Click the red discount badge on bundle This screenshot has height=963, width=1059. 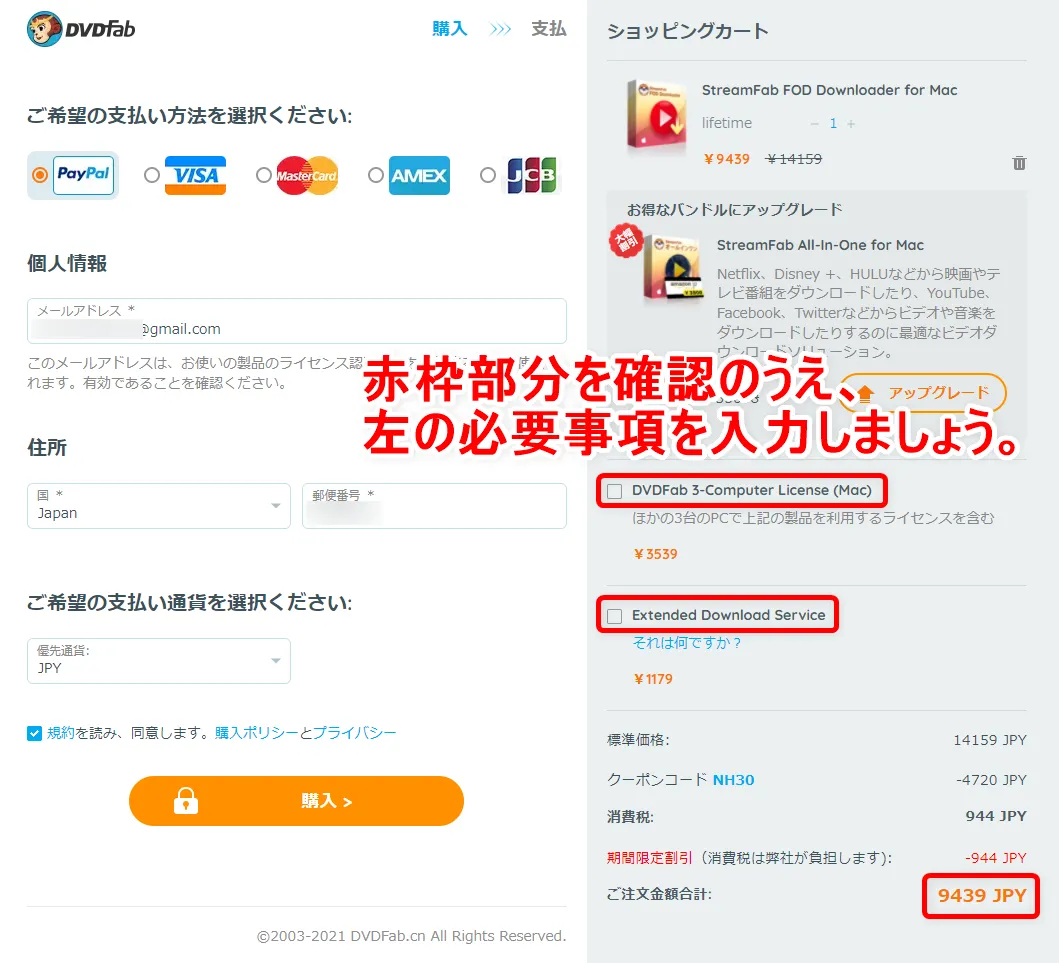[626, 240]
